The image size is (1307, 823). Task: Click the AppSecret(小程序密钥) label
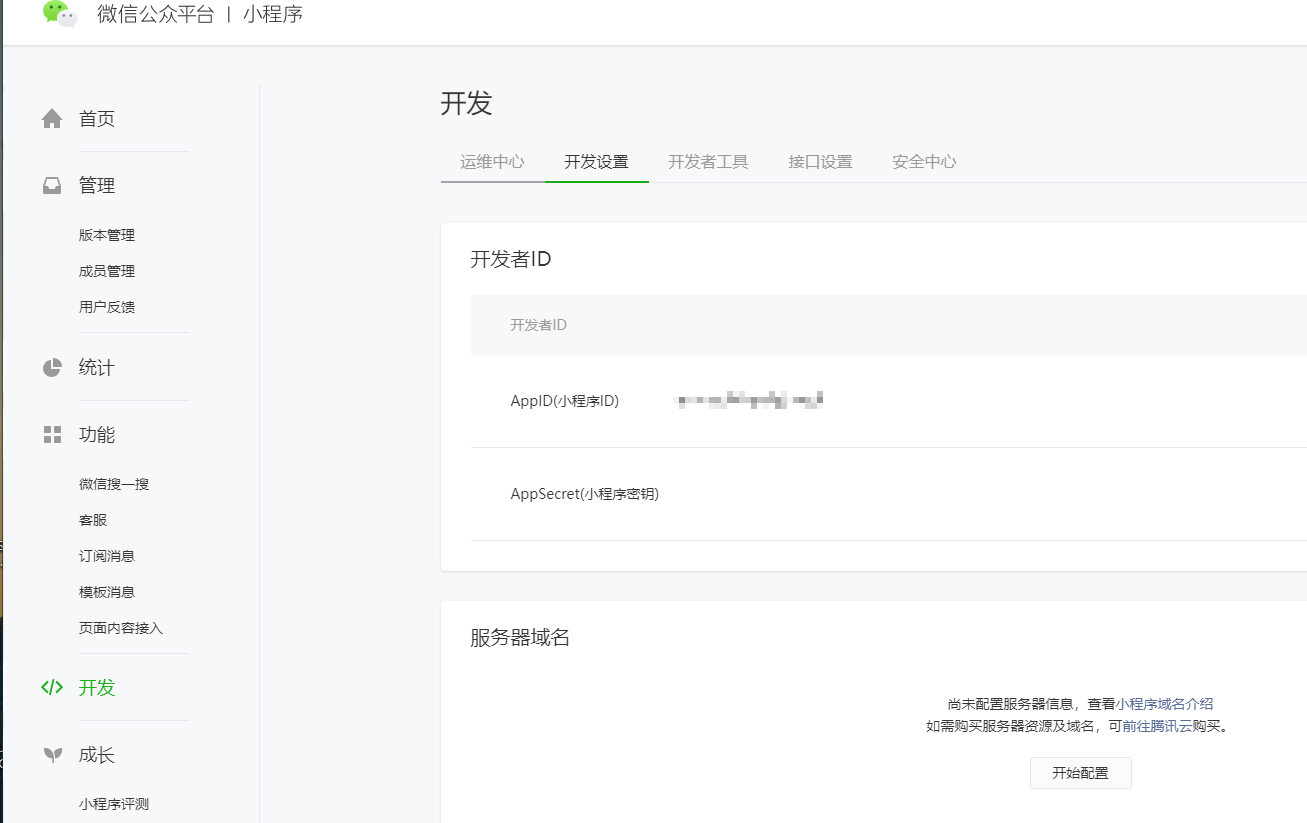click(x=585, y=494)
